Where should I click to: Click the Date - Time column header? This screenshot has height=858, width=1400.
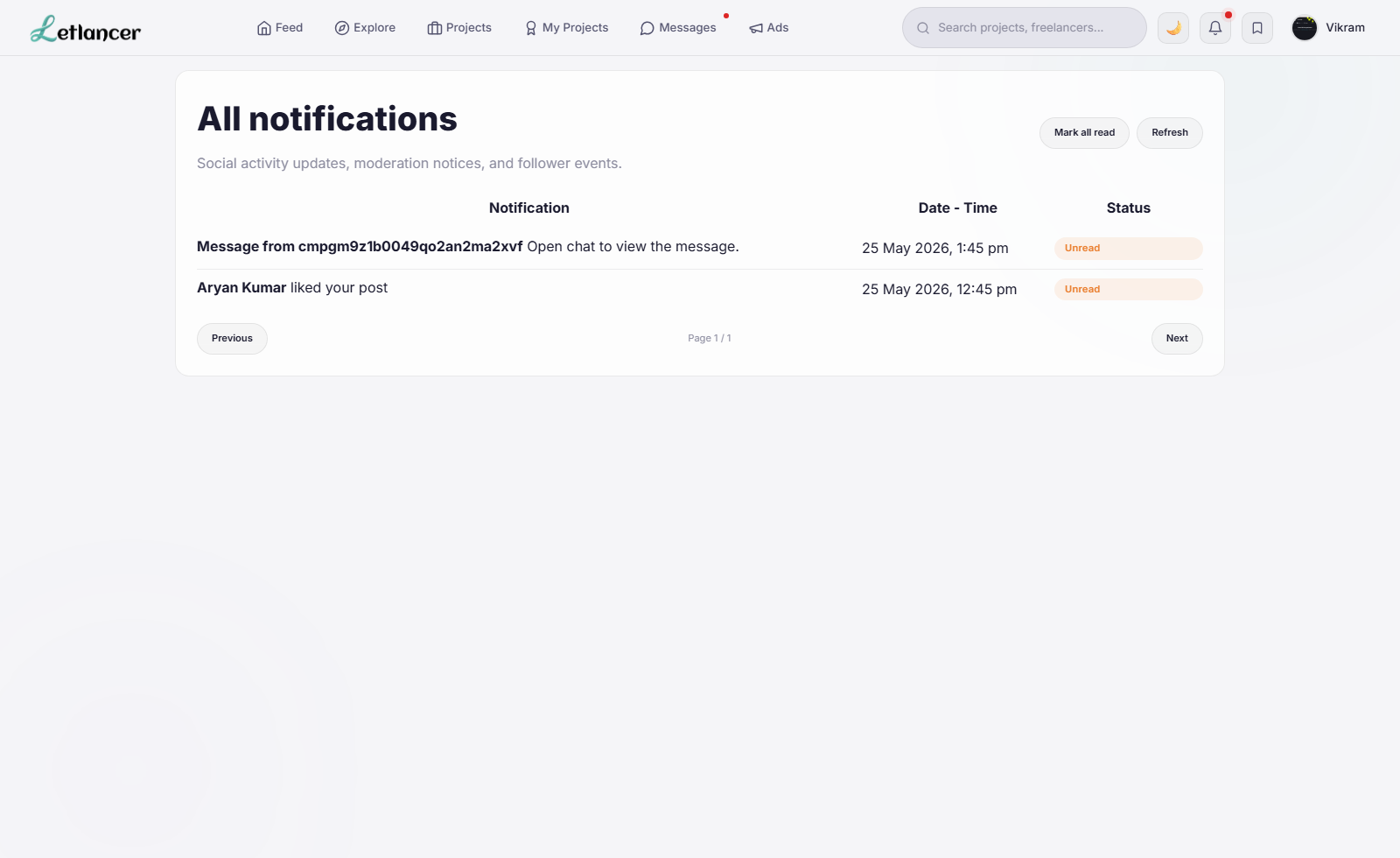point(958,208)
